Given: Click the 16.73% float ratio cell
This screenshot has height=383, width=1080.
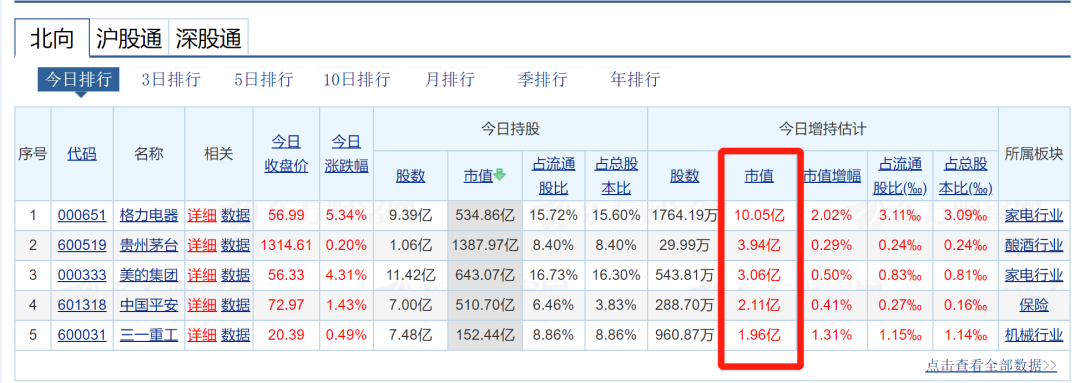Looking at the screenshot, I should coord(554,276).
